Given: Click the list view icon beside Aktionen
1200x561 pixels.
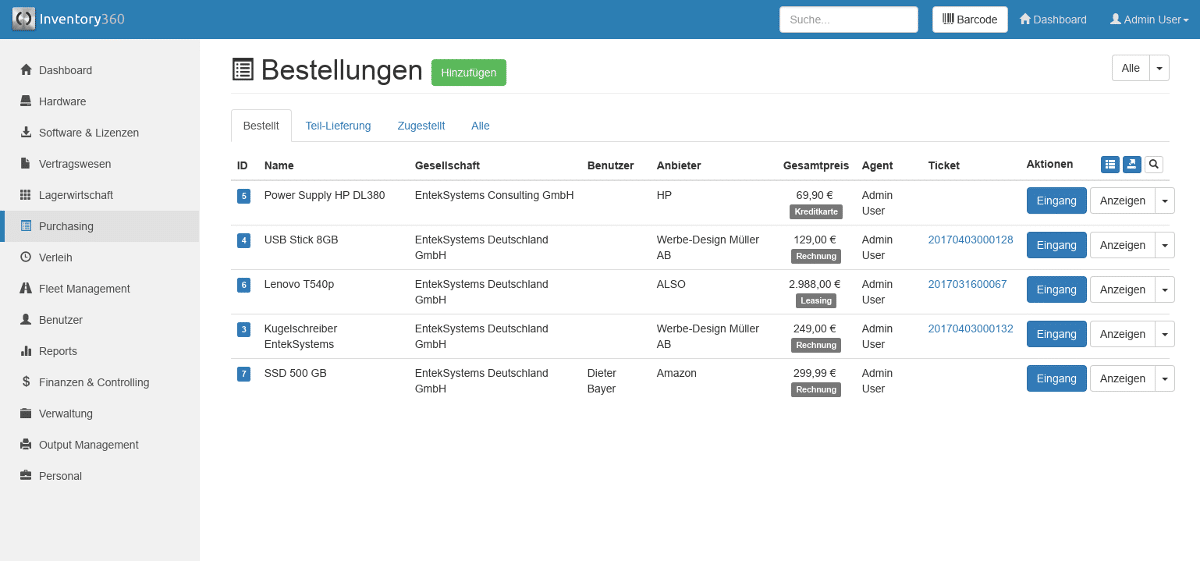Looking at the screenshot, I should [x=1110, y=164].
